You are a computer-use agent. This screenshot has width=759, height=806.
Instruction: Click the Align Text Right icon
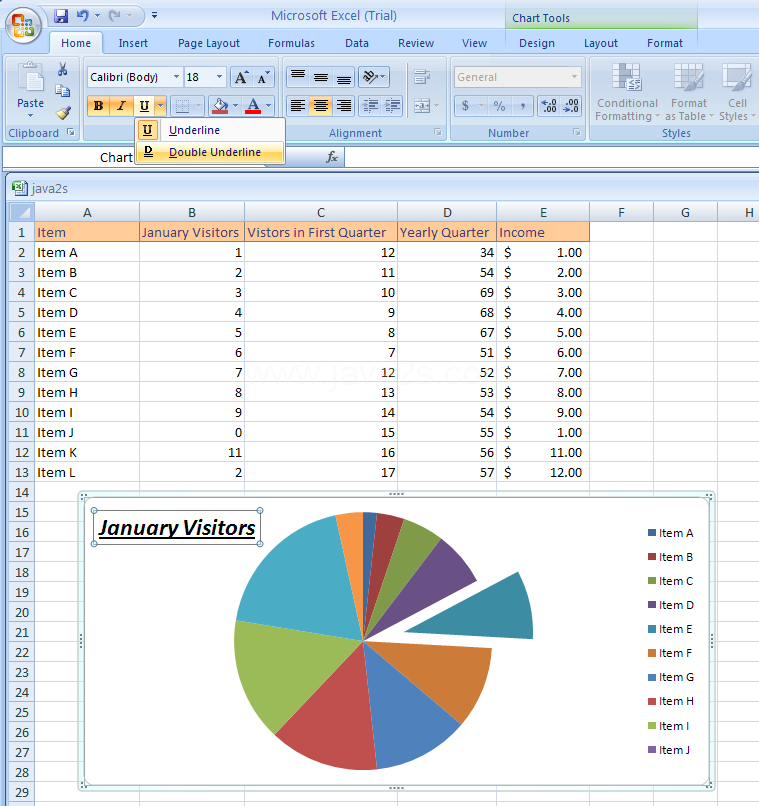343,106
